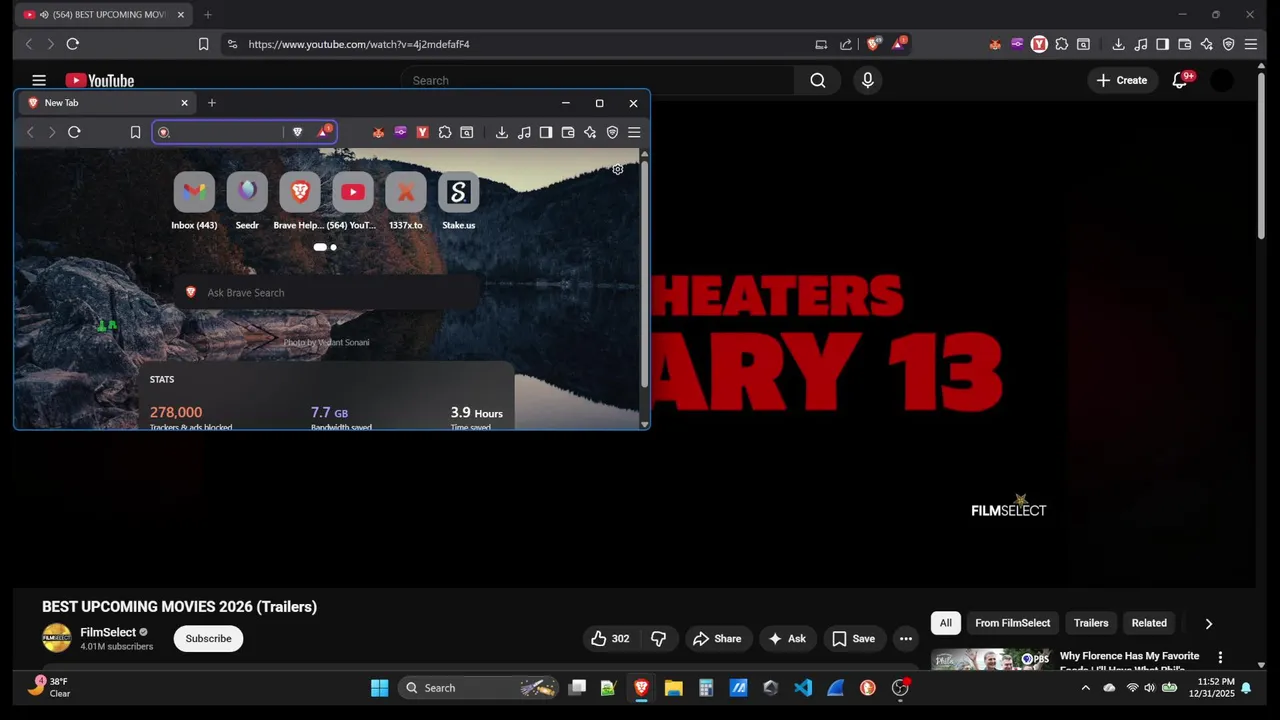The height and width of the screenshot is (720, 1280).
Task: Open YouTube notifications bell
Action: 1180,81
